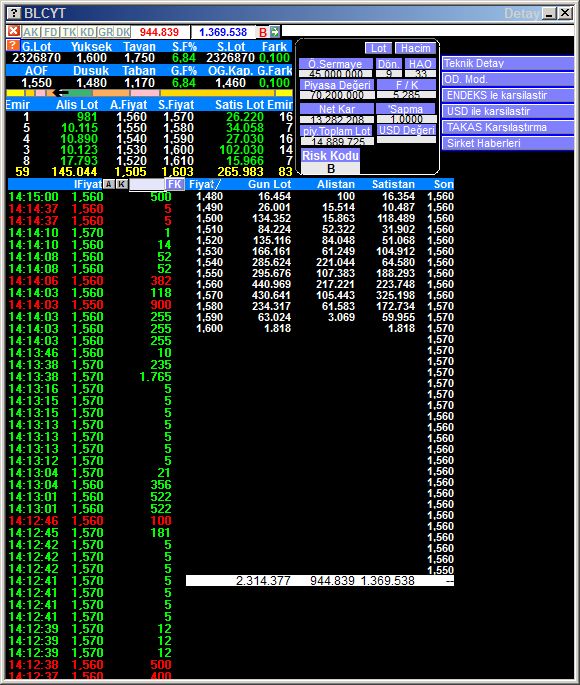Select the KD toolbar button
The width and height of the screenshot is (580, 685).
(87, 32)
